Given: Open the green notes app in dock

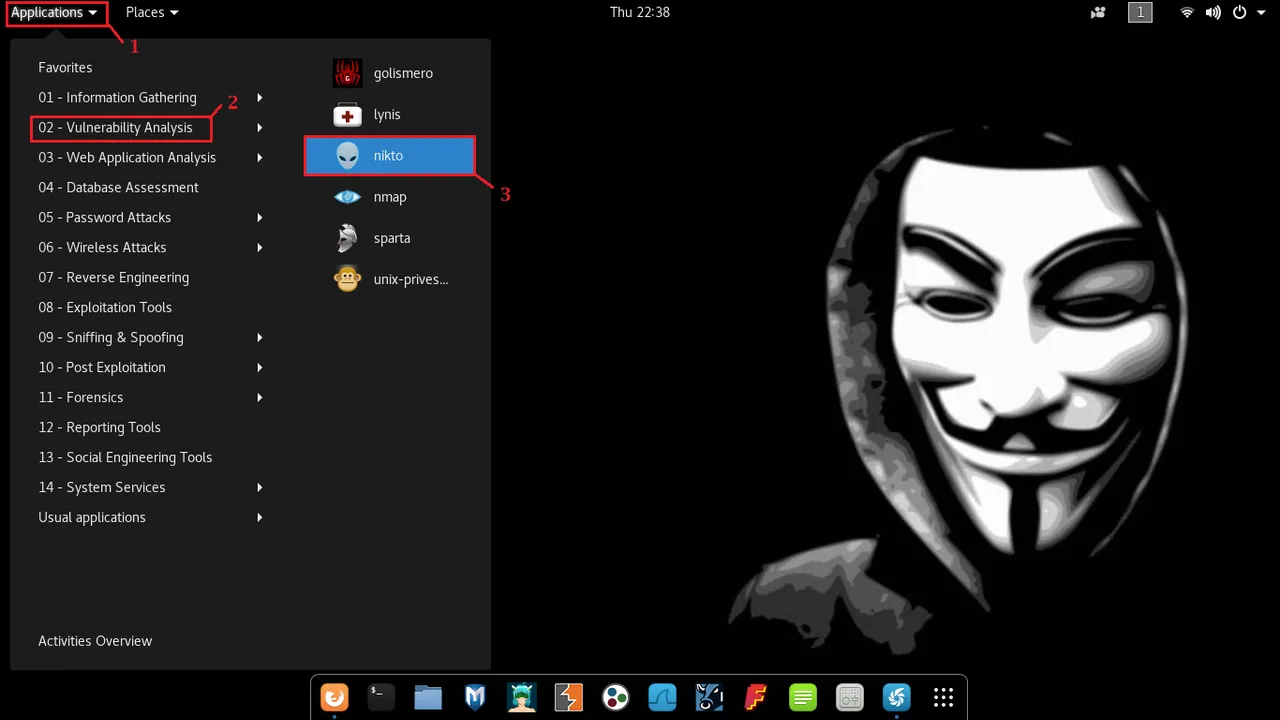Looking at the screenshot, I should tap(802, 697).
